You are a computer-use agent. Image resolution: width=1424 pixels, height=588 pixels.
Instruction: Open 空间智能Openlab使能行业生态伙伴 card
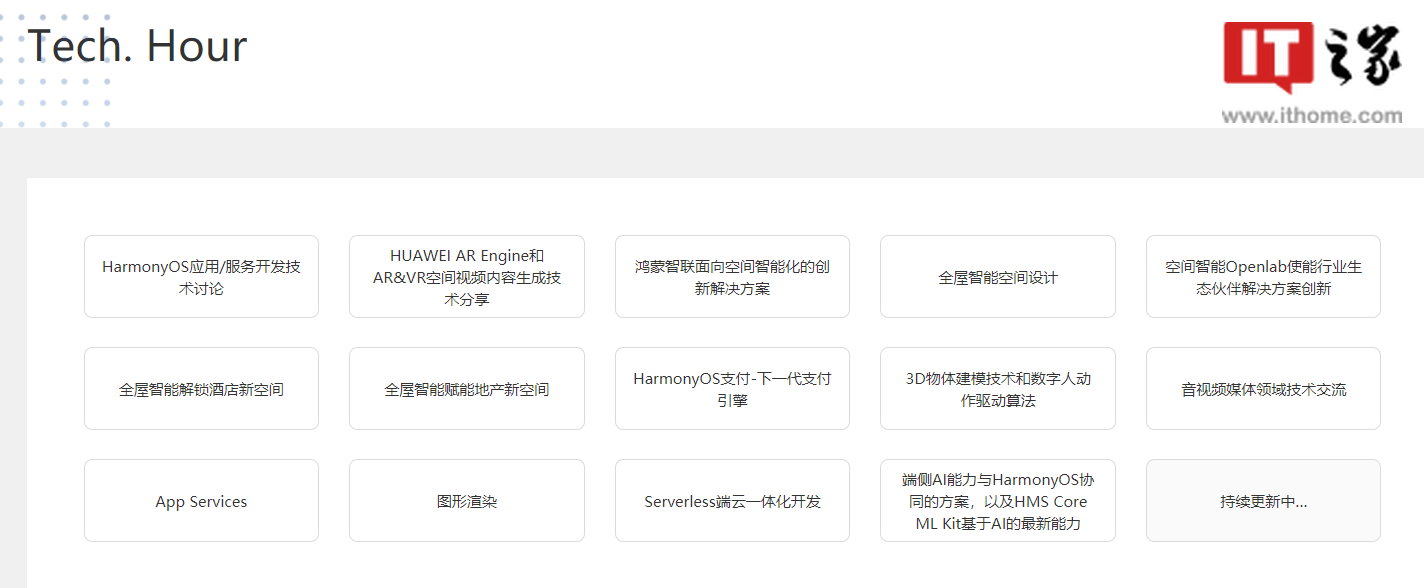coord(1263,277)
